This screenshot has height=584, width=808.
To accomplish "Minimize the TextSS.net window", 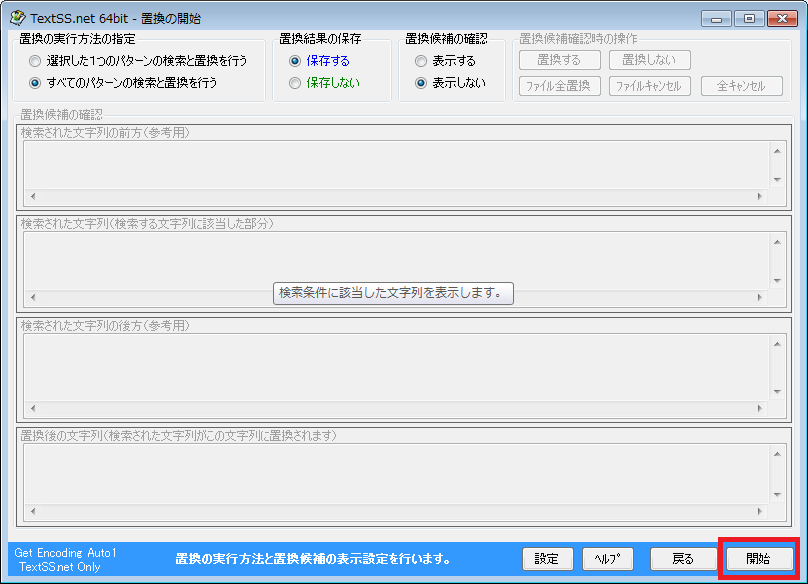I will coord(716,19).
